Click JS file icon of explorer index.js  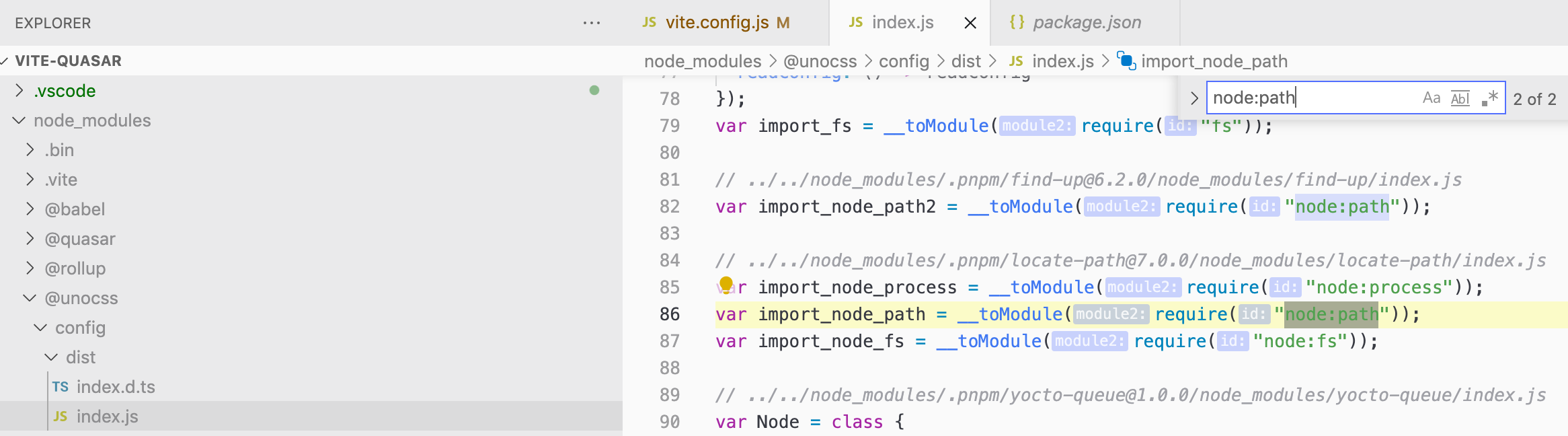(61, 416)
